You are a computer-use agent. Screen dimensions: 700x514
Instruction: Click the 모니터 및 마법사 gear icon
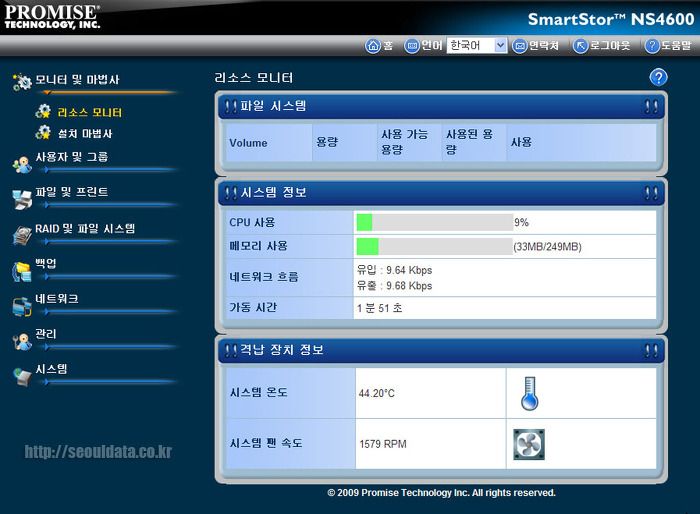tap(22, 82)
